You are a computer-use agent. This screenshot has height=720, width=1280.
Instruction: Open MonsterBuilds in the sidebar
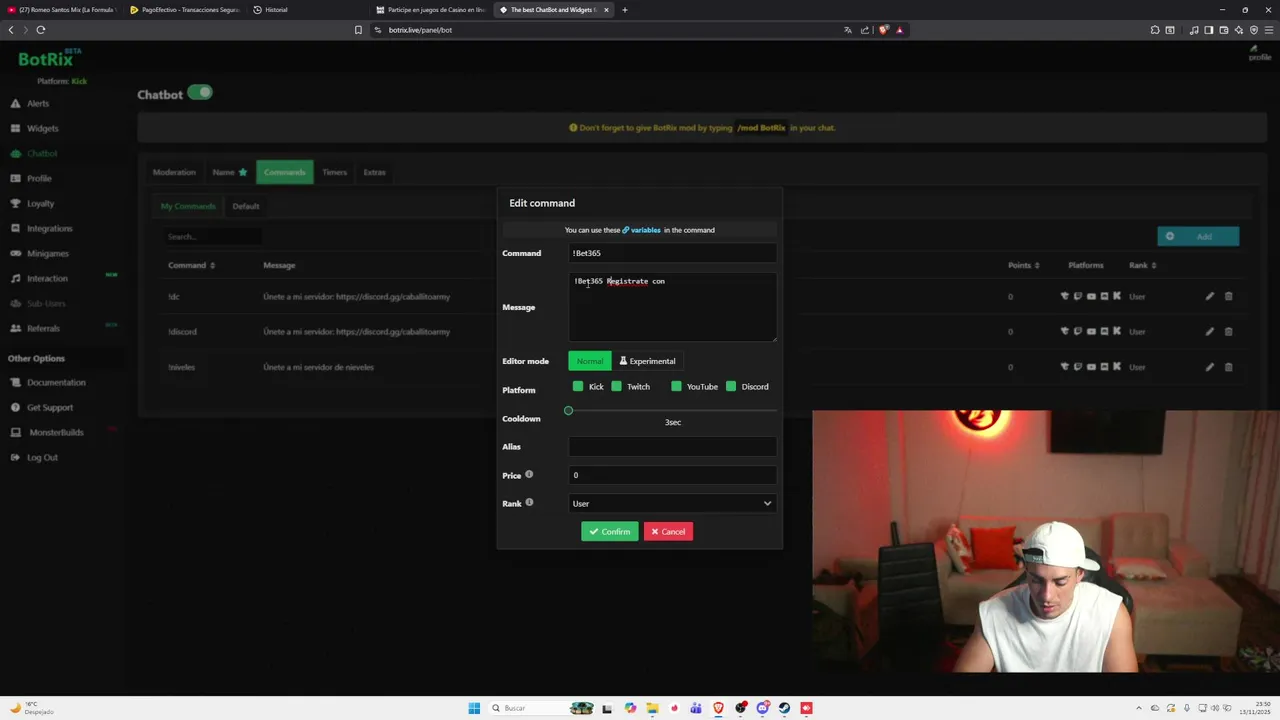pos(48,432)
